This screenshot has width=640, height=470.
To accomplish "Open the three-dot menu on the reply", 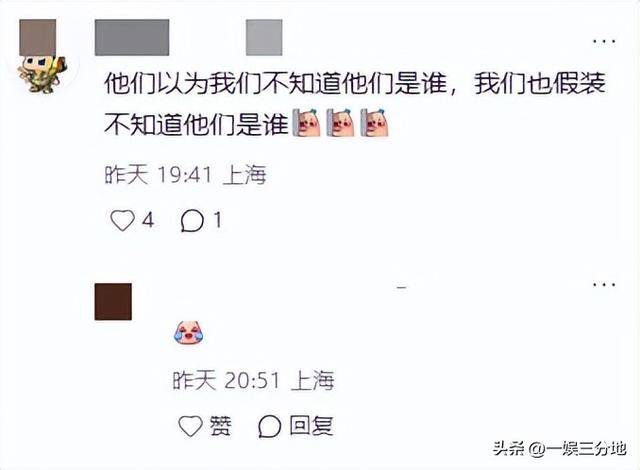I will pyautogui.click(x=604, y=284).
